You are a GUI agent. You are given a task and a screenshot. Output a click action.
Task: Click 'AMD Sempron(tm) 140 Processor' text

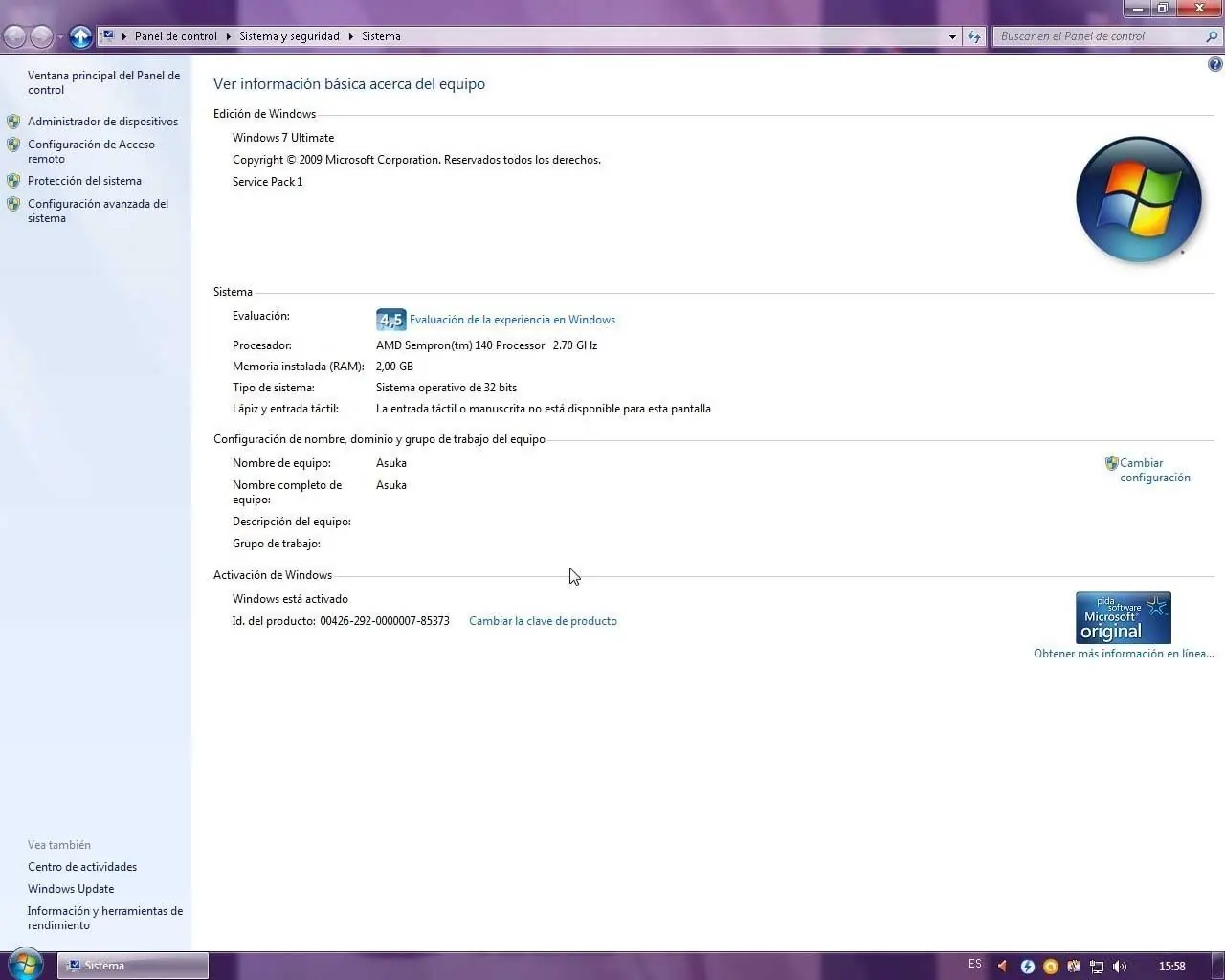tap(460, 345)
